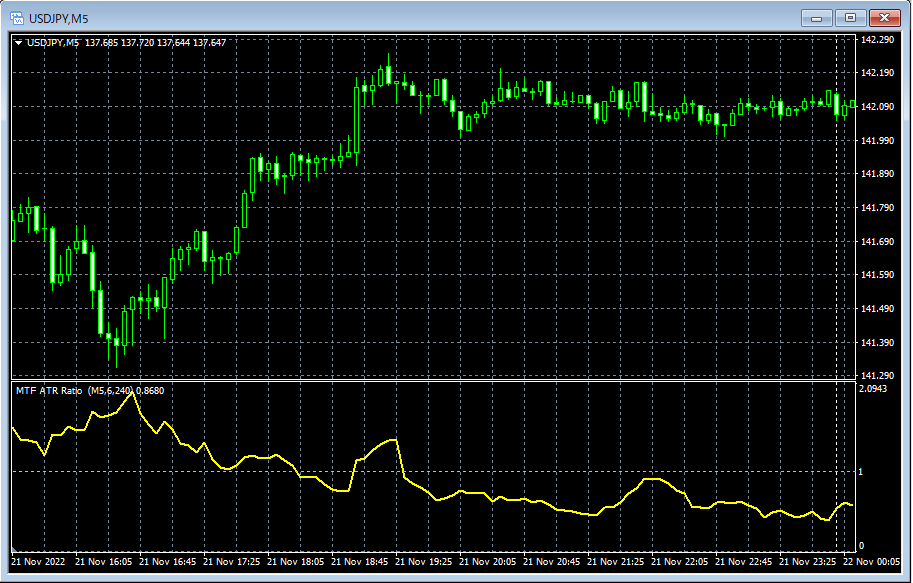Viewport: 913px width, 583px height.
Task: Click the chart shift triangle on time axis
Action: [x=14, y=549]
